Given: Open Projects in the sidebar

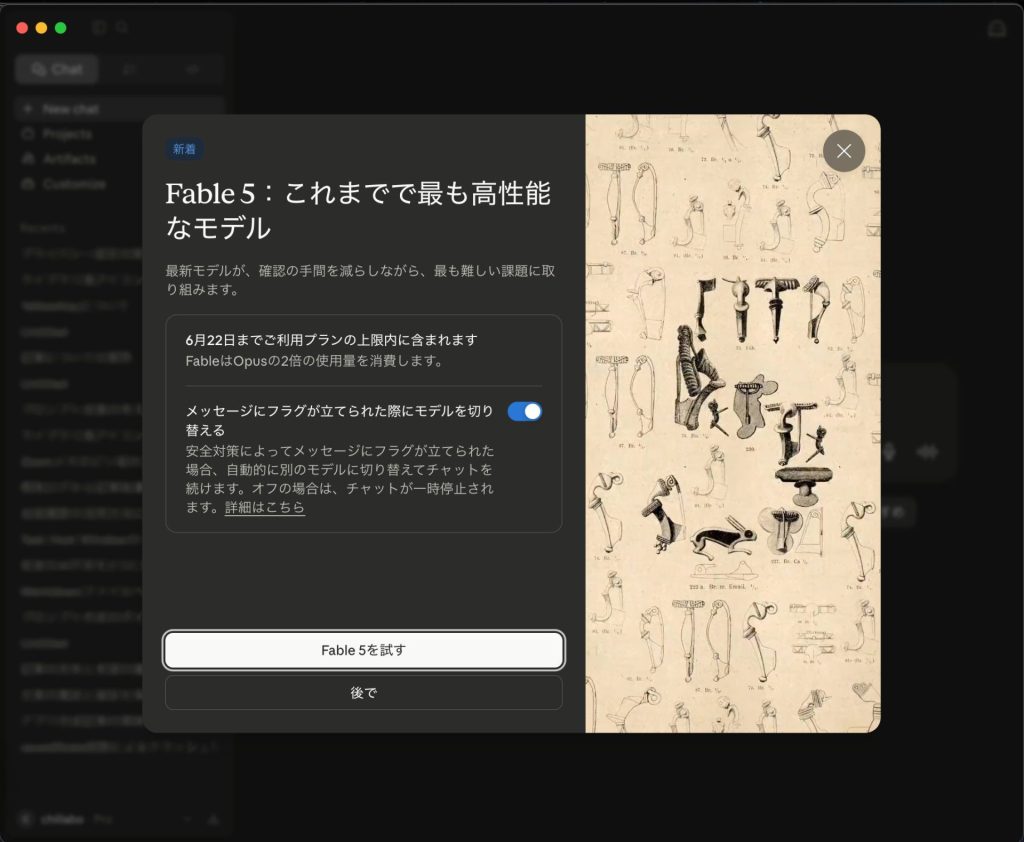Looking at the screenshot, I should [x=67, y=134].
